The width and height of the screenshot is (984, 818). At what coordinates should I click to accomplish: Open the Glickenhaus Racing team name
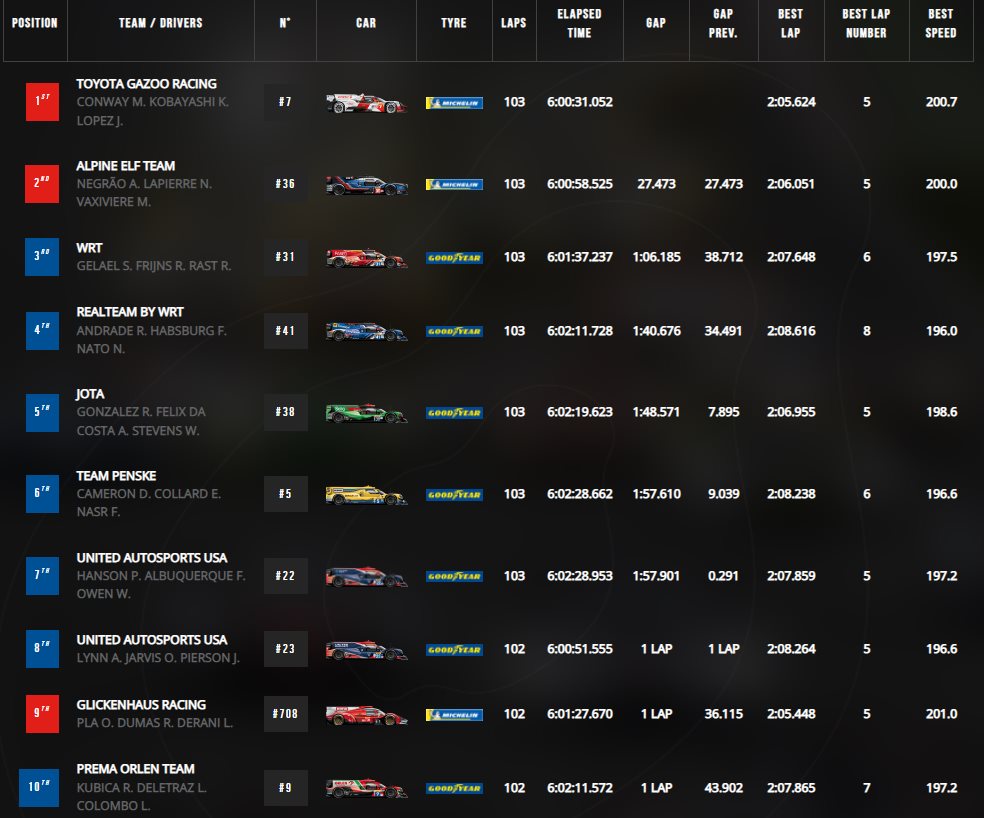[x=141, y=706]
